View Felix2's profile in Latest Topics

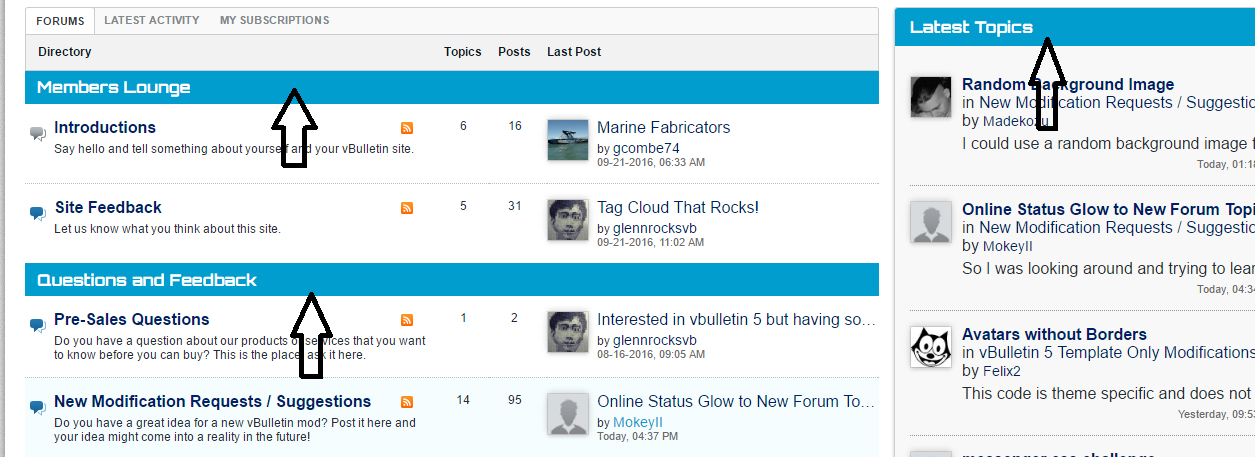click(1004, 371)
